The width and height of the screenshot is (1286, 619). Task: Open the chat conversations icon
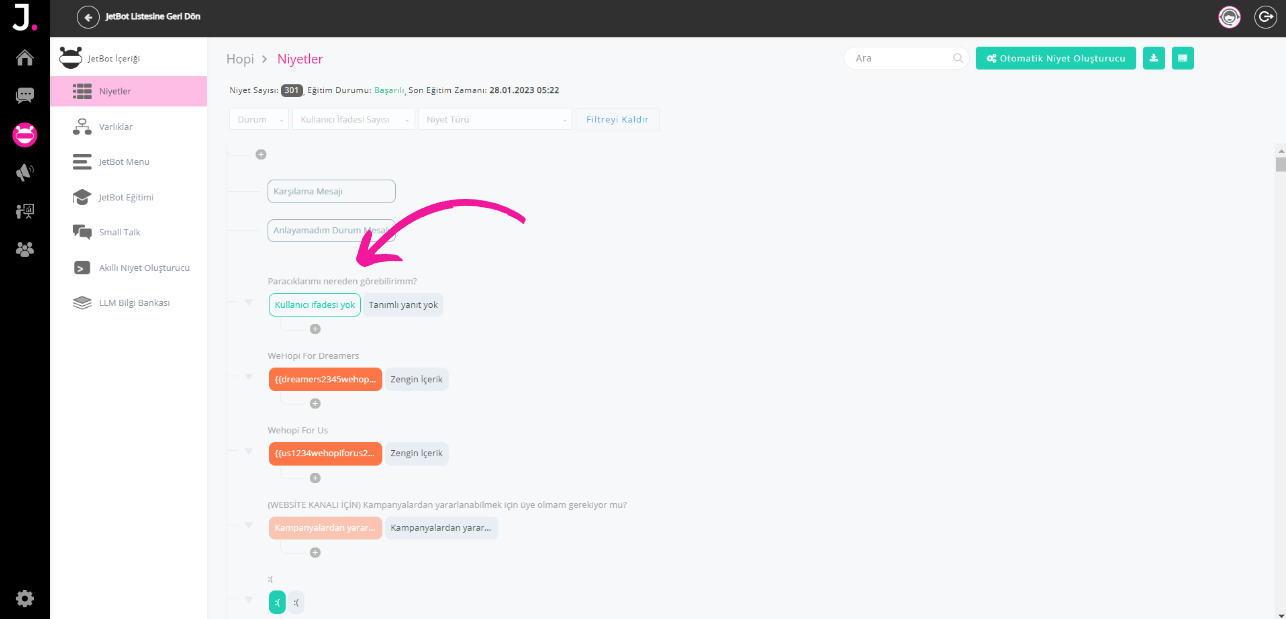[x=25, y=96]
